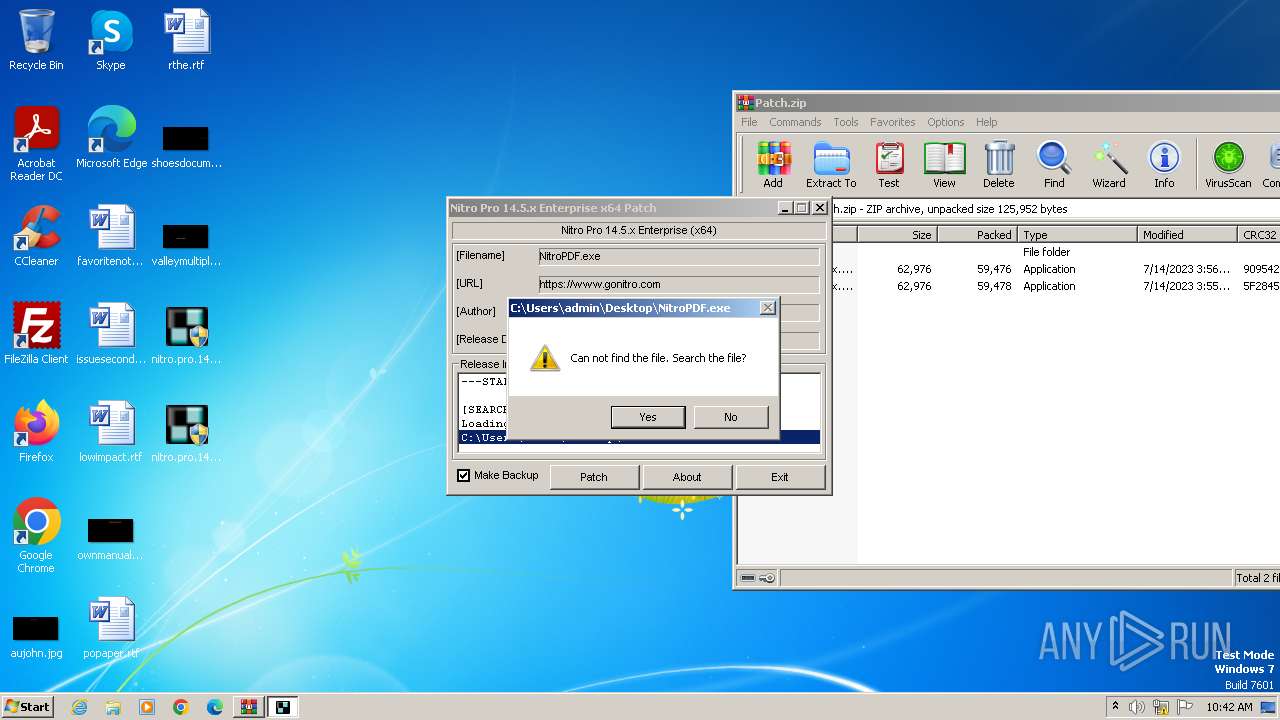Click the About button in patcher

(687, 477)
